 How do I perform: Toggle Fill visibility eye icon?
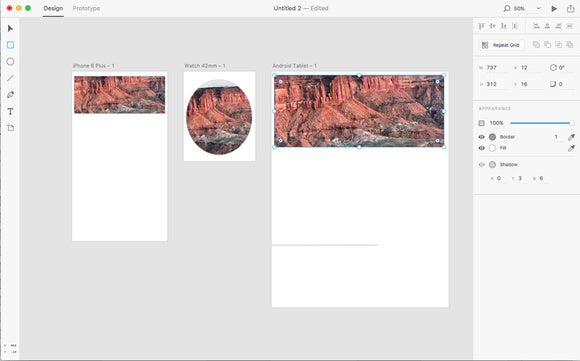point(481,148)
